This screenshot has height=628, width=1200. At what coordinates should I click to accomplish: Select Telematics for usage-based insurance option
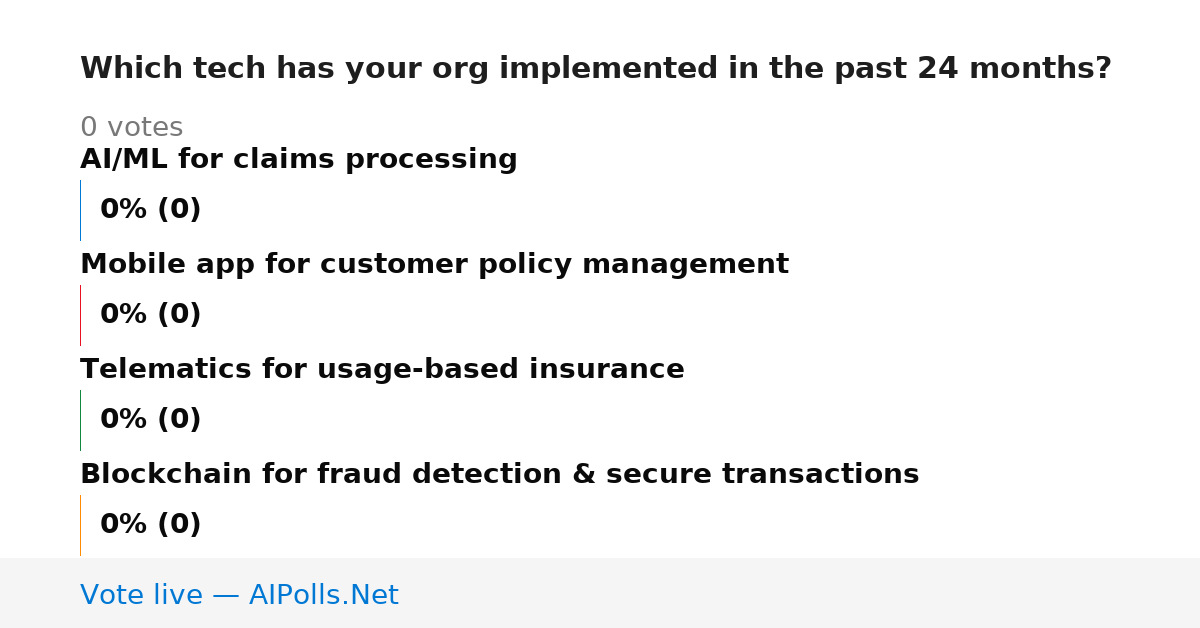pyautogui.click(x=382, y=370)
